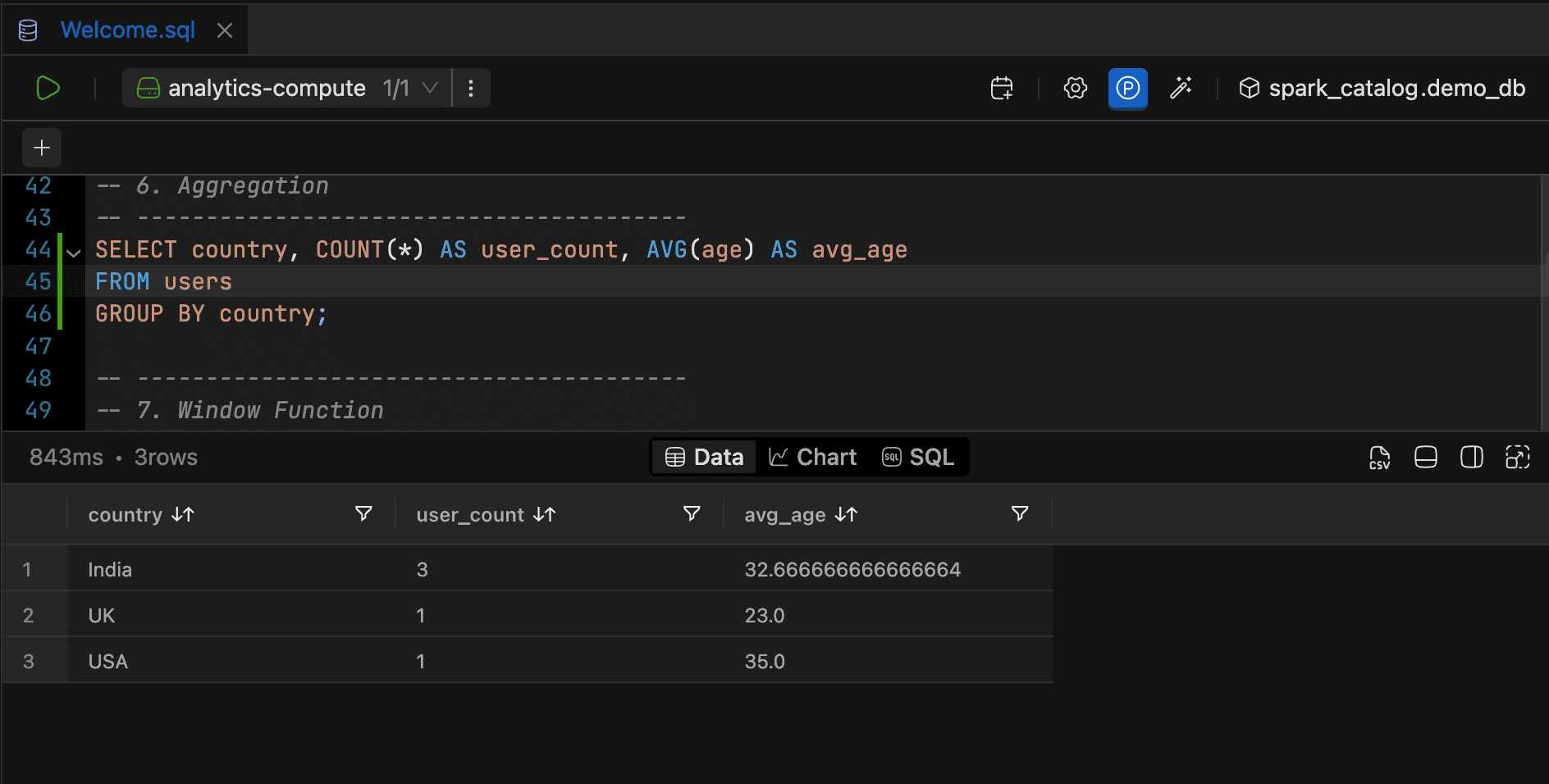Expand results panel to fullscreen
Viewport: 1549px width, 784px height.
click(1517, 458)
